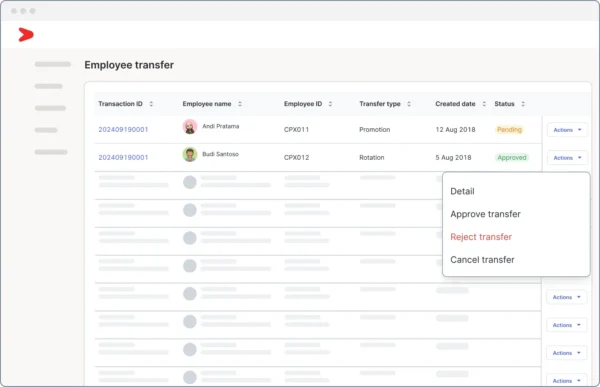
Task: Select Detail from the actions menu
Action: [462, 191]
